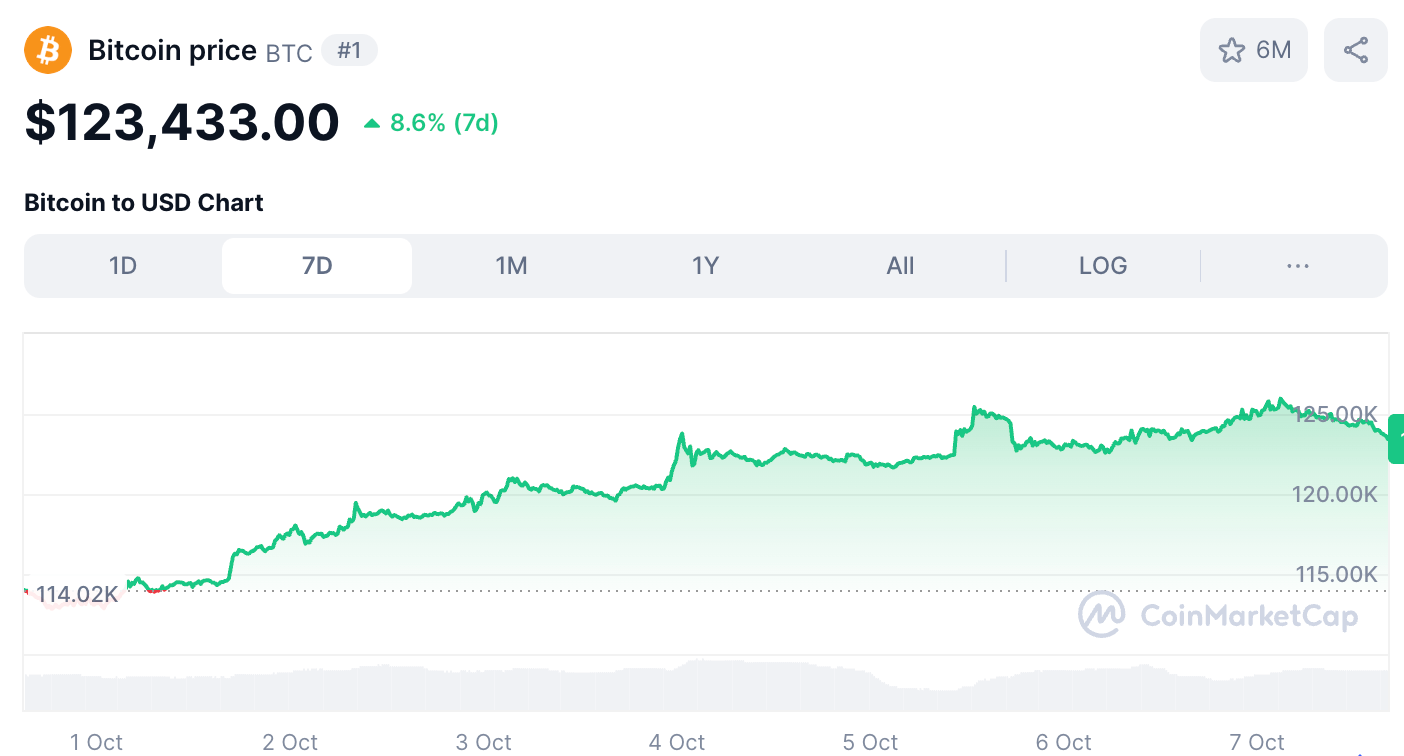
Task: Click the $123,433.00 price value
Action: 182,121
